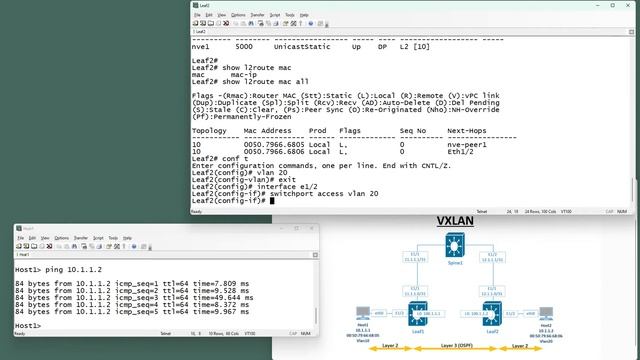This screenshot has width=640, height=360.
Task: Click blue Help icon in Leaf2 toolbar
Action: [x=311, y=23]
